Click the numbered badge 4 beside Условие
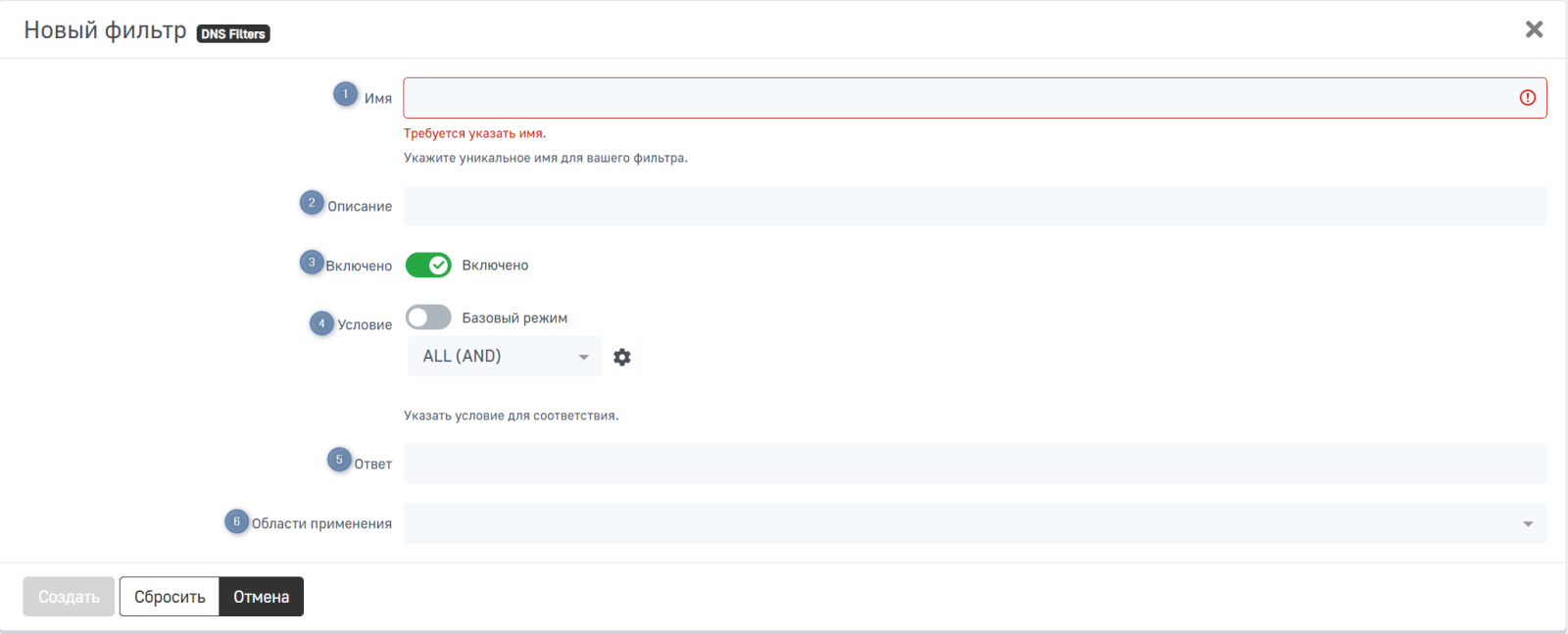The height and width of the screenshot is (634, 1568). (x=321, y=323)
